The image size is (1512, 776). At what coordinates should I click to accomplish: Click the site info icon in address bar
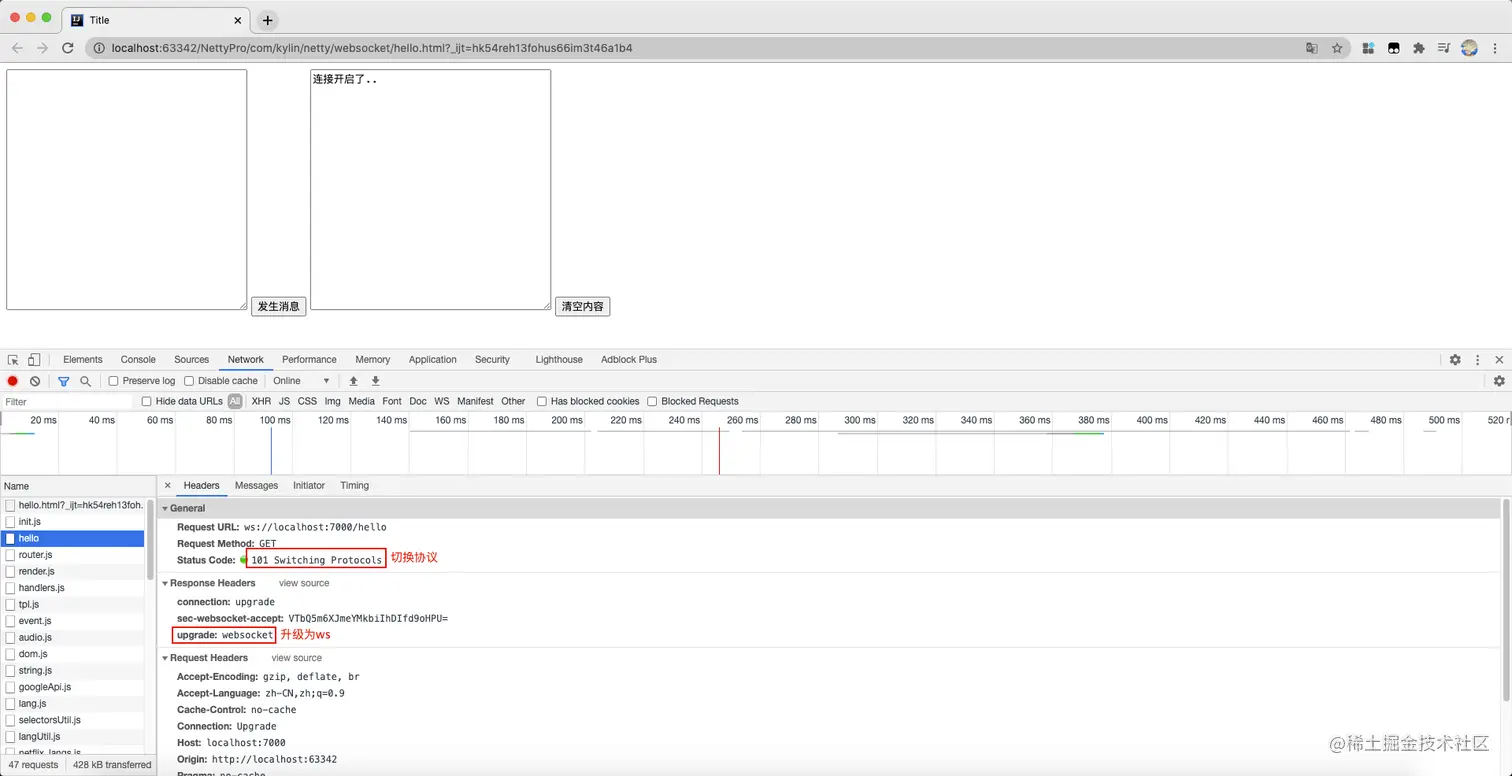tap(98, 48)
